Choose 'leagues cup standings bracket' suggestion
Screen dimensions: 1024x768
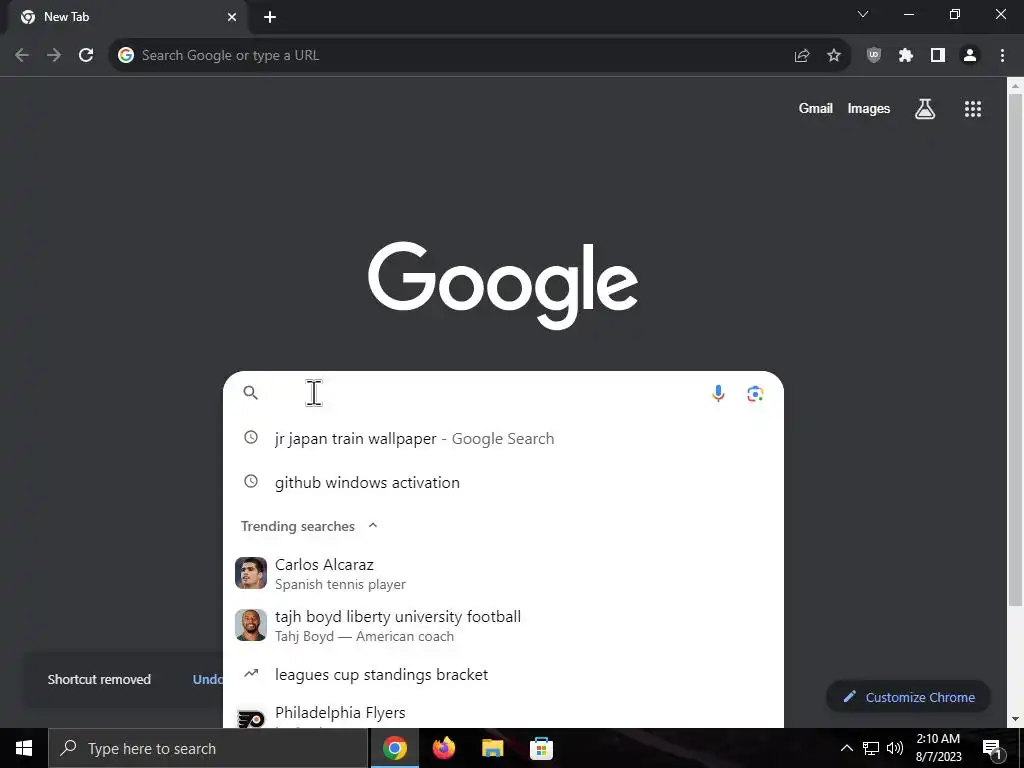(x=503, y=674)
